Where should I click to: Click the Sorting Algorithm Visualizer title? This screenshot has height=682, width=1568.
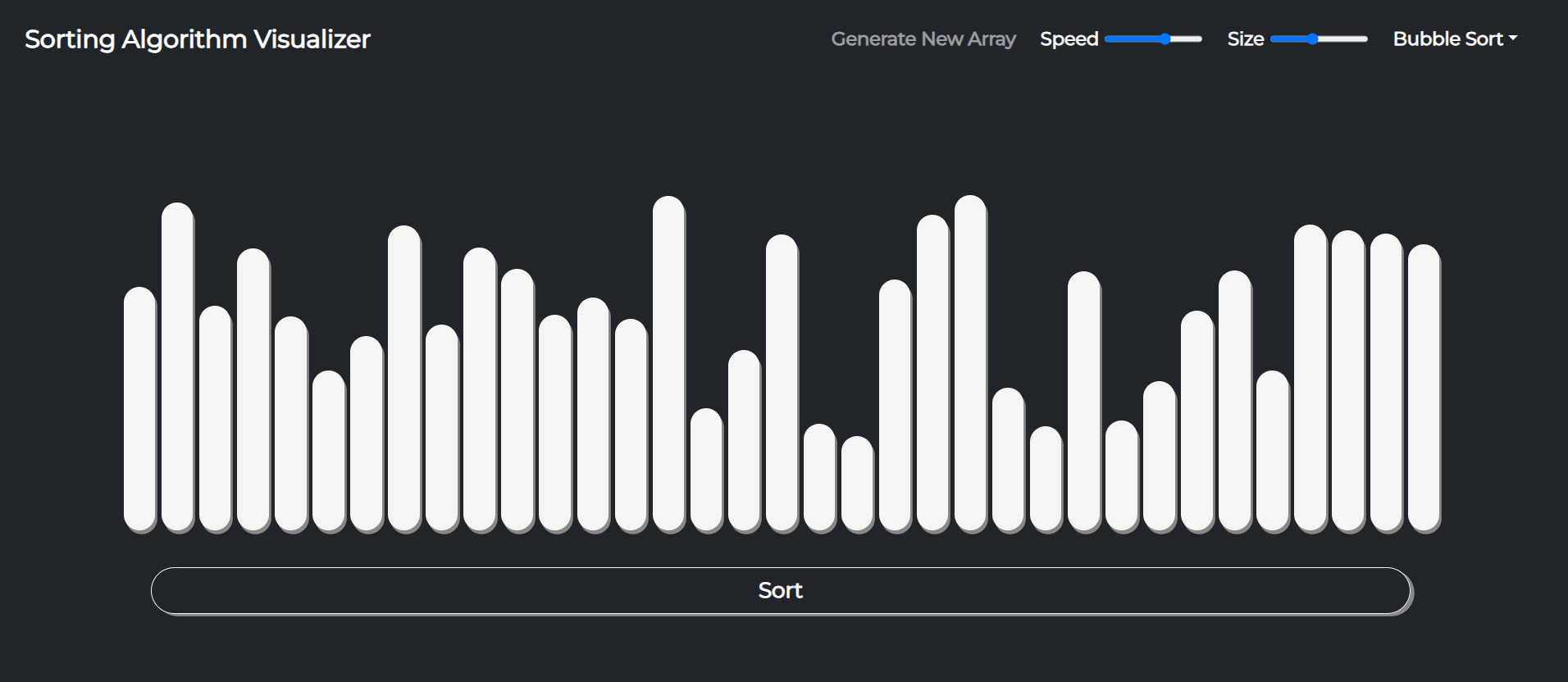198,39
